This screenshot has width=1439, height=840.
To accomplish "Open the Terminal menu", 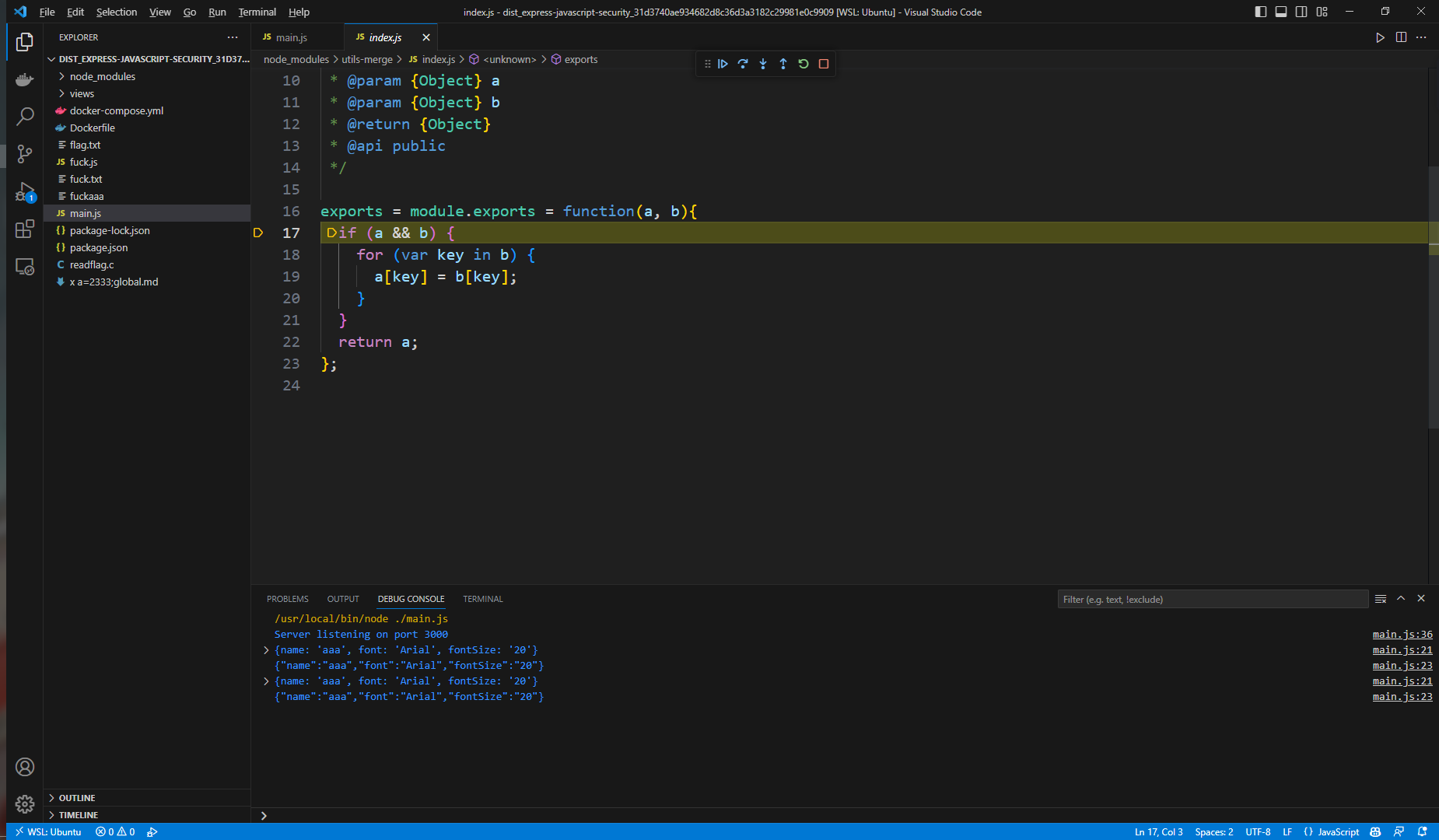I will pos(257,12).
